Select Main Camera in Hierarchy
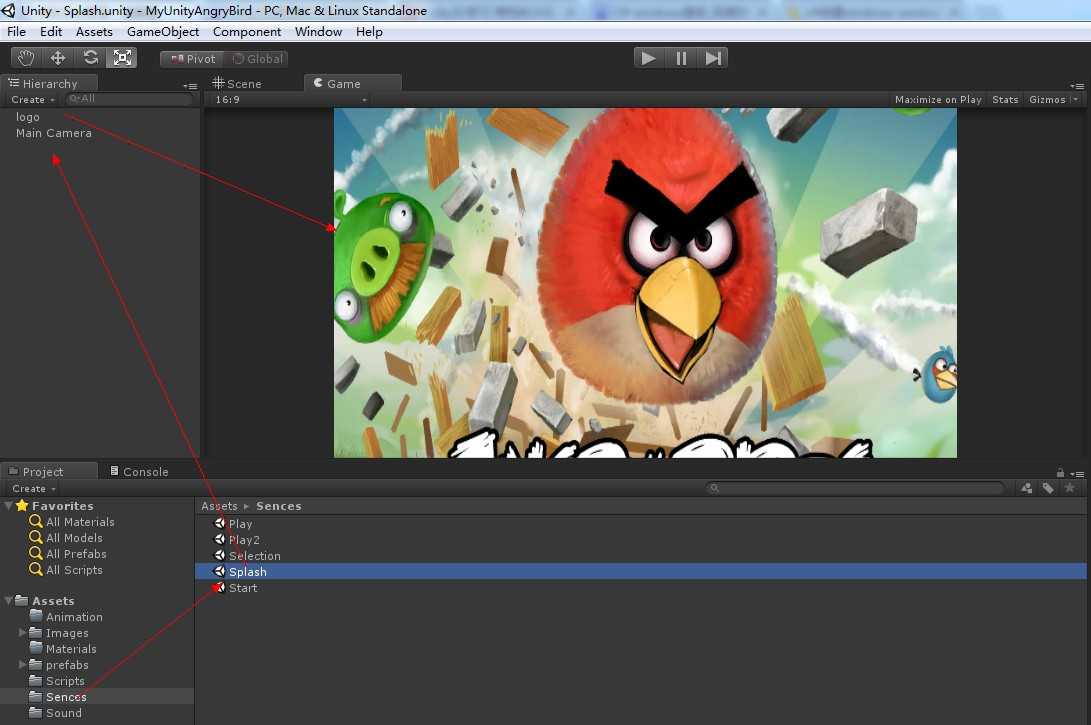The height and width of the screenshot is (725, 1091). pos(54,133)
